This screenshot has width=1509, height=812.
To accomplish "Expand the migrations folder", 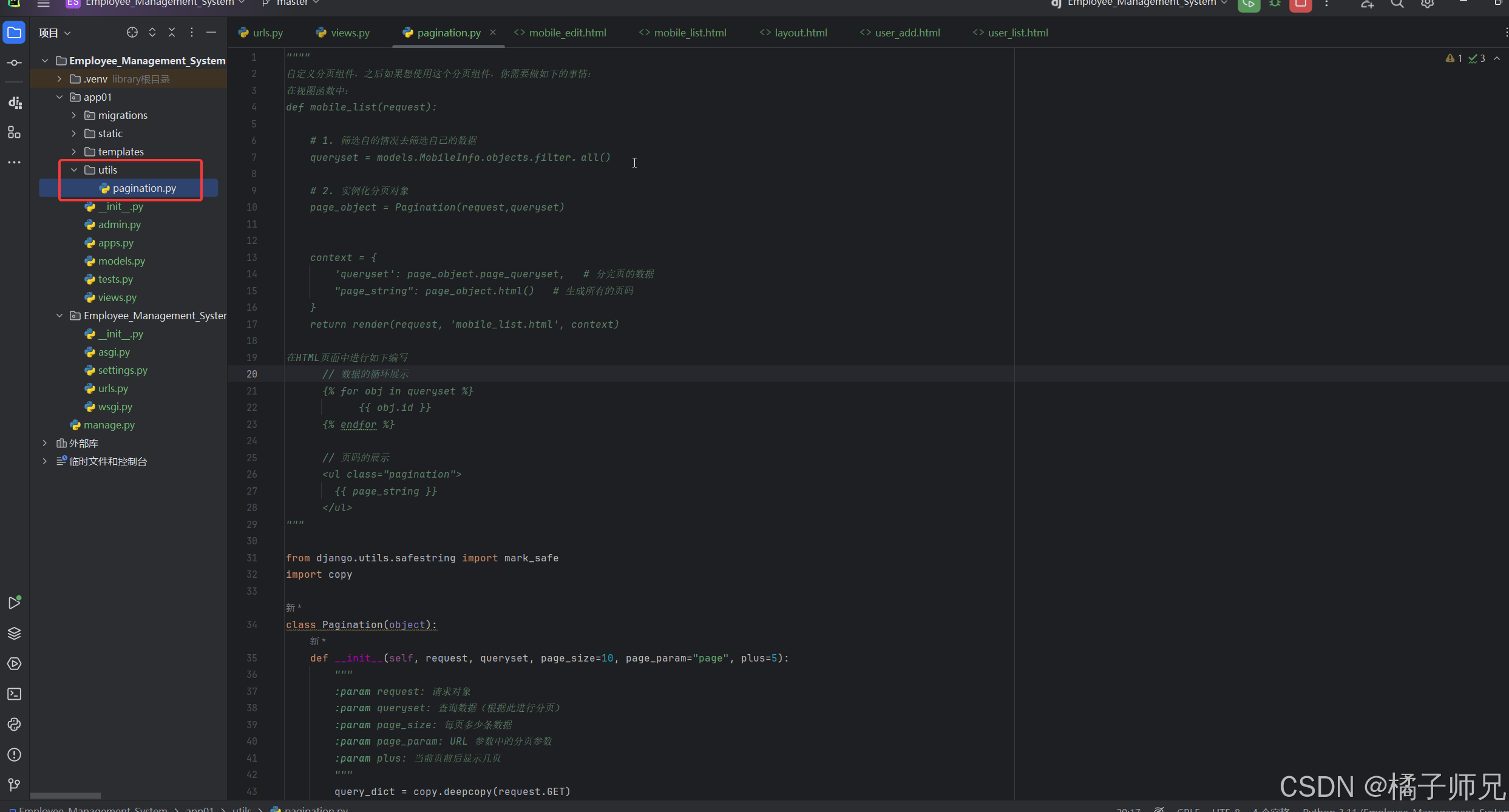I will pos(74,115).
